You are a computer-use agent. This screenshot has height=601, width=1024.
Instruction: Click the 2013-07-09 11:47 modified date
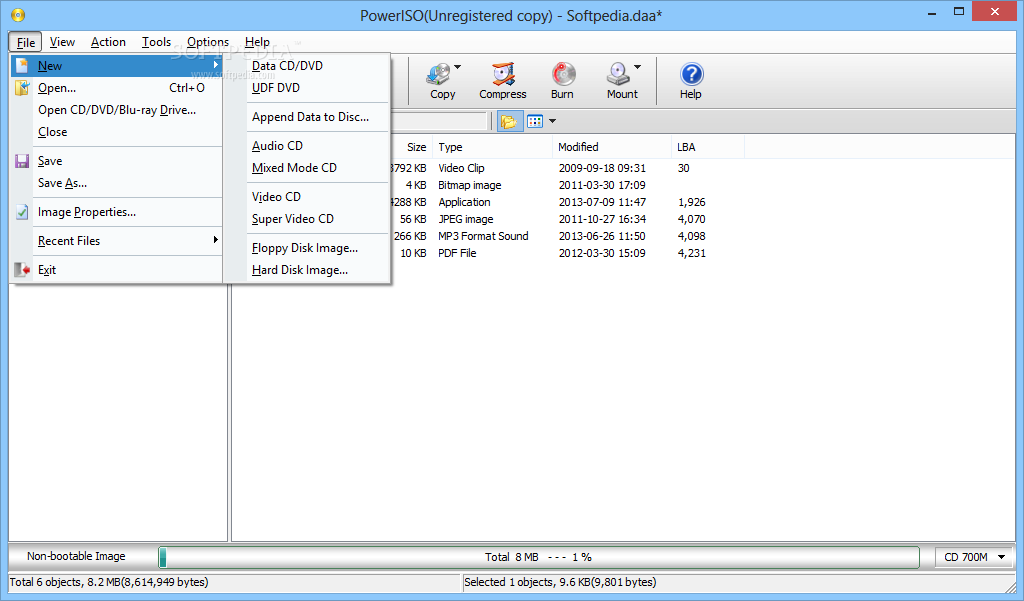602,202
